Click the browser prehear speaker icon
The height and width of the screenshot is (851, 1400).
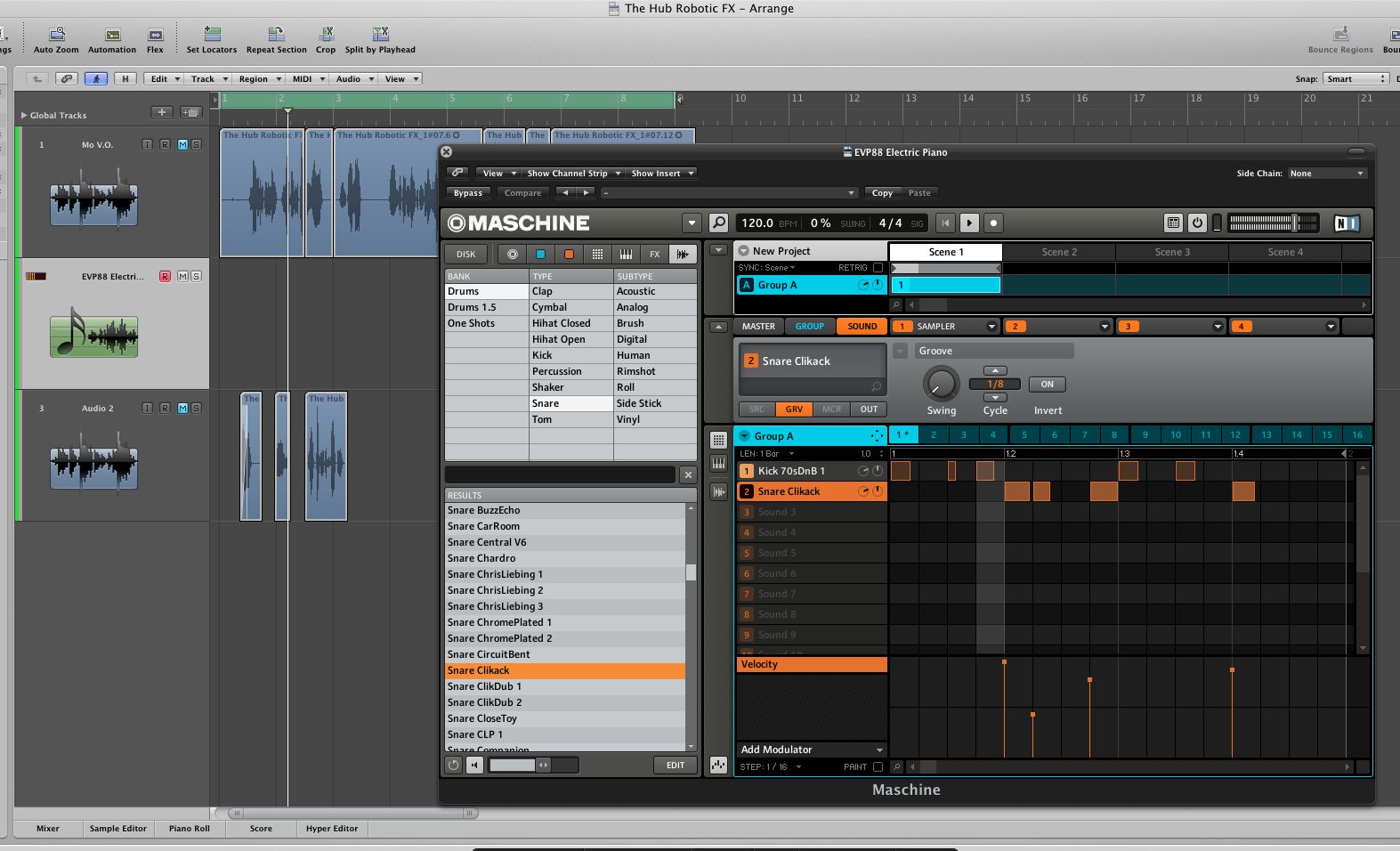[474, 765]
